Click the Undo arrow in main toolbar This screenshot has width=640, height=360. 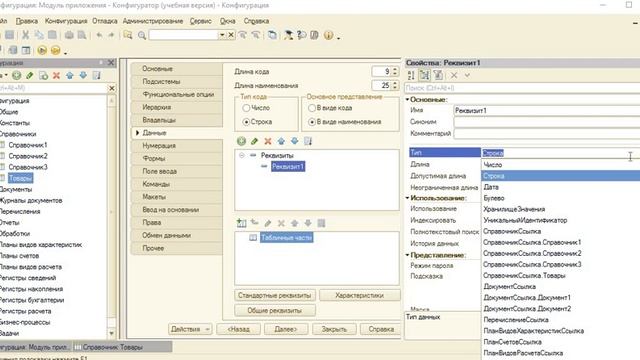pos(99,36)
